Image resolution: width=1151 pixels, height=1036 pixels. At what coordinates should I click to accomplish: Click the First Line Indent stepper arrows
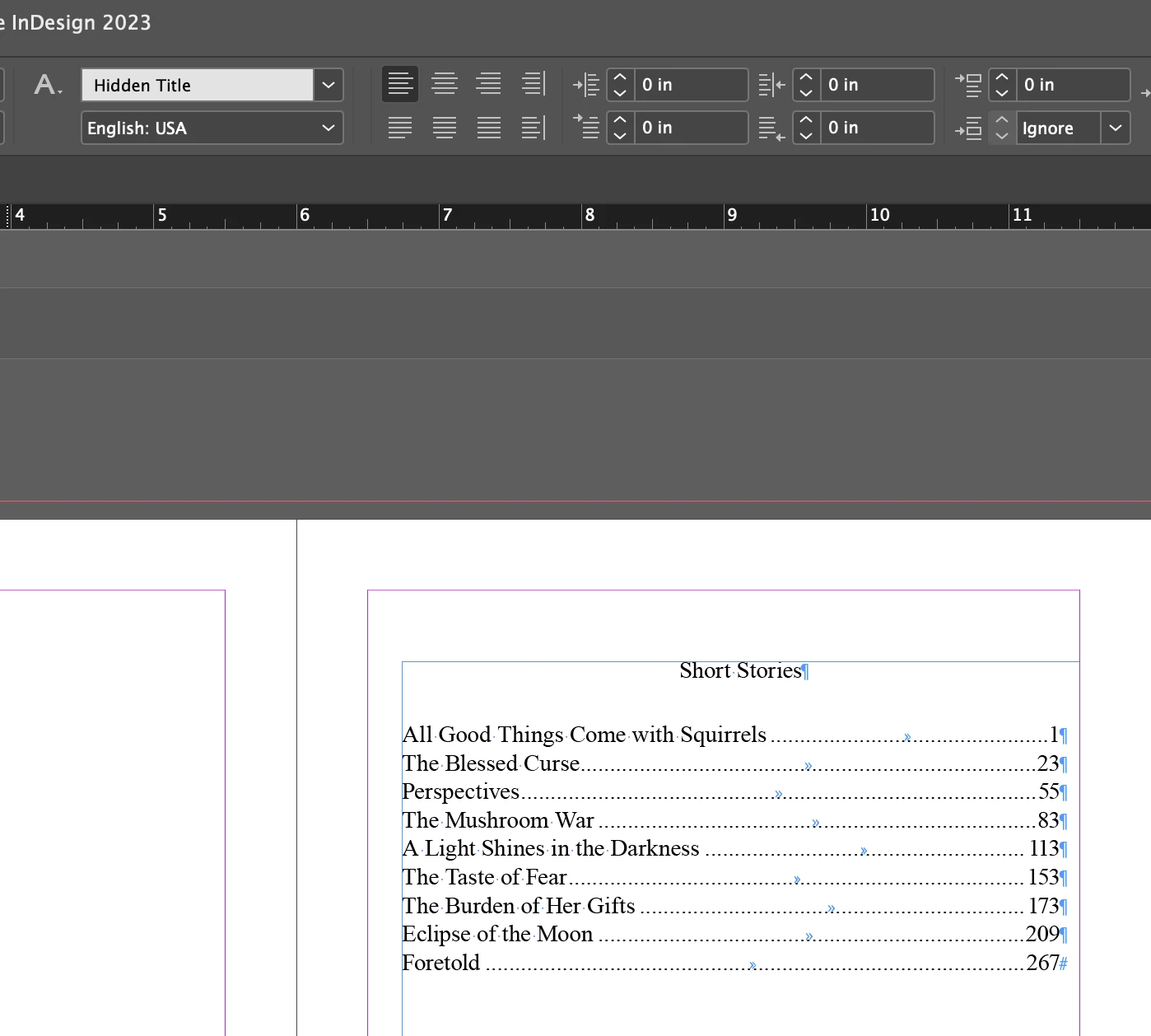coord(621,128)
